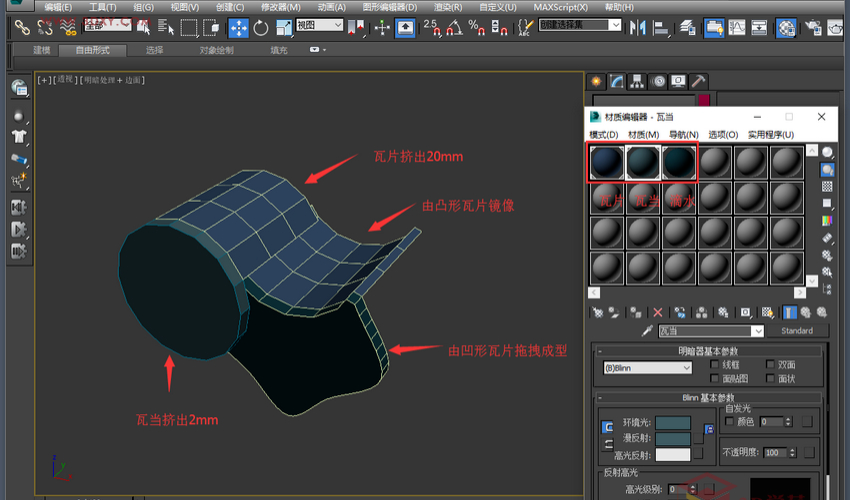Activate the Select and Rotate tool

point(261,27)
